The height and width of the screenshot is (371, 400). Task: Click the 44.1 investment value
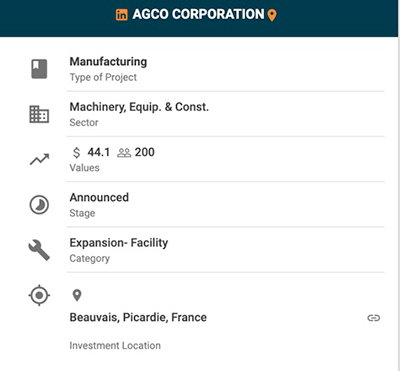pos(99,152)
